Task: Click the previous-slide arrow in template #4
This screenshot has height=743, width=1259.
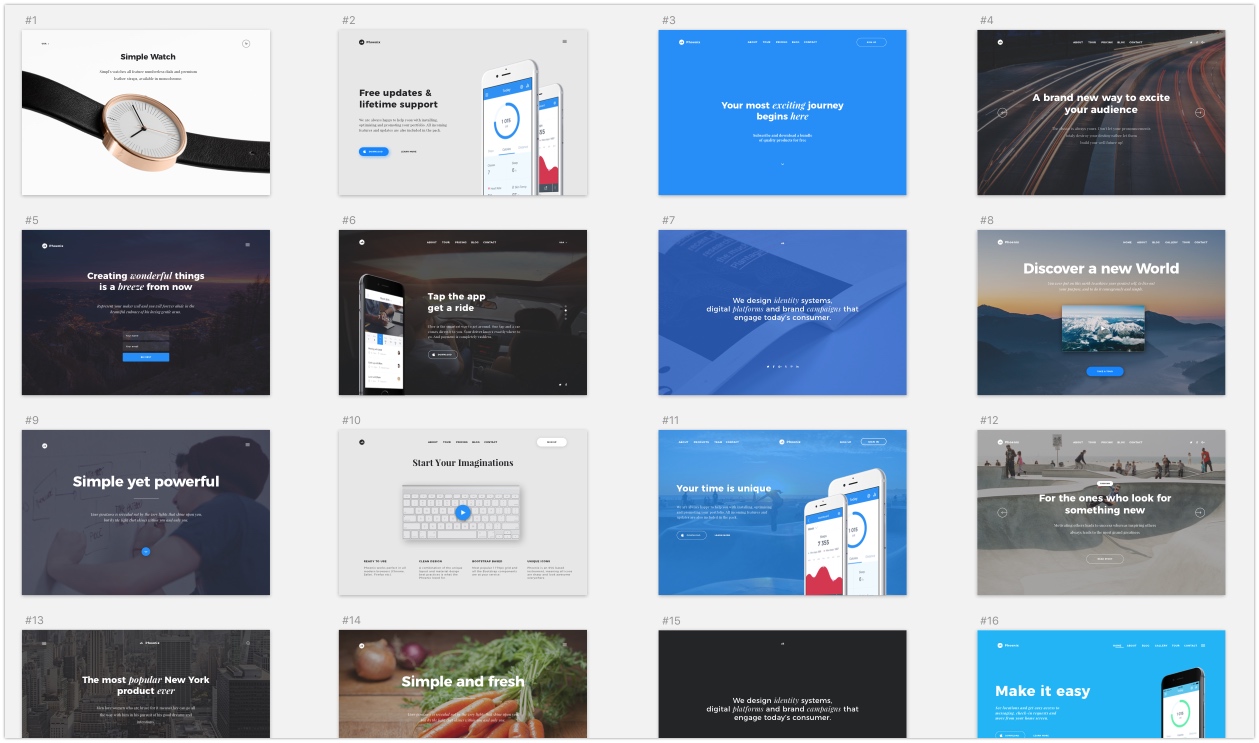Action: (1002, 113)
